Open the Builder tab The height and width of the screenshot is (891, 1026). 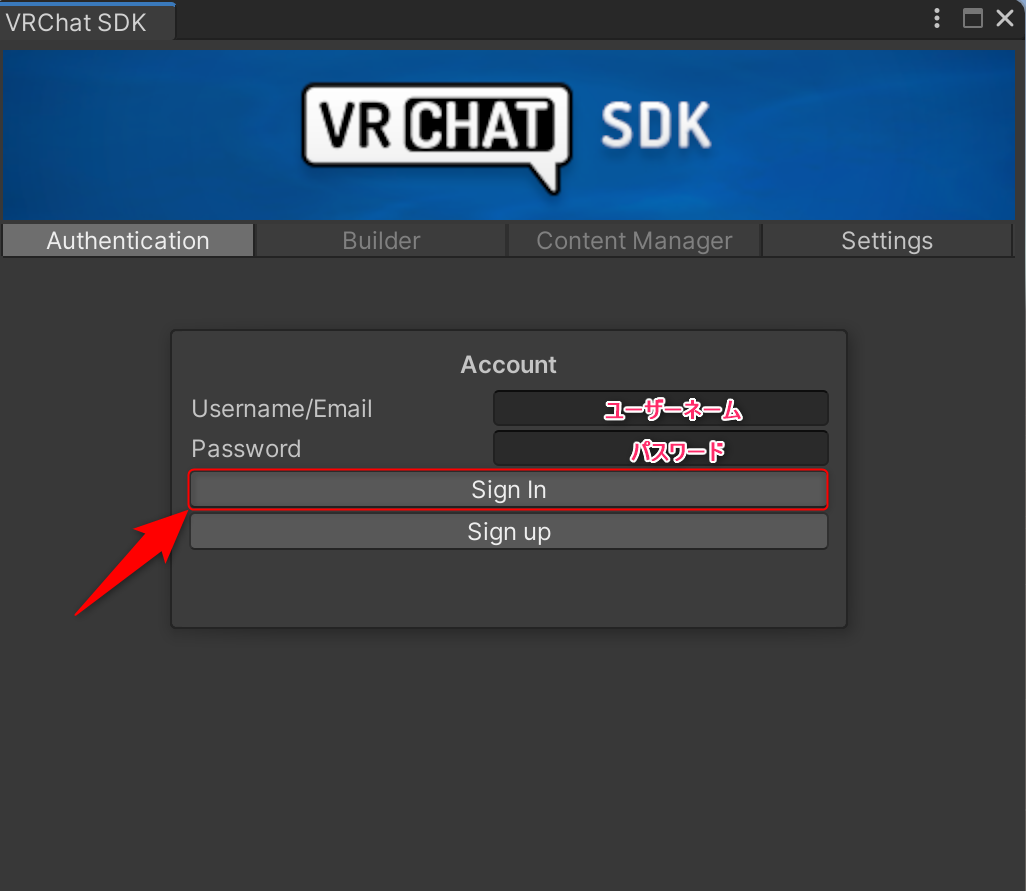pyautogui.click(x=381, y=240)
